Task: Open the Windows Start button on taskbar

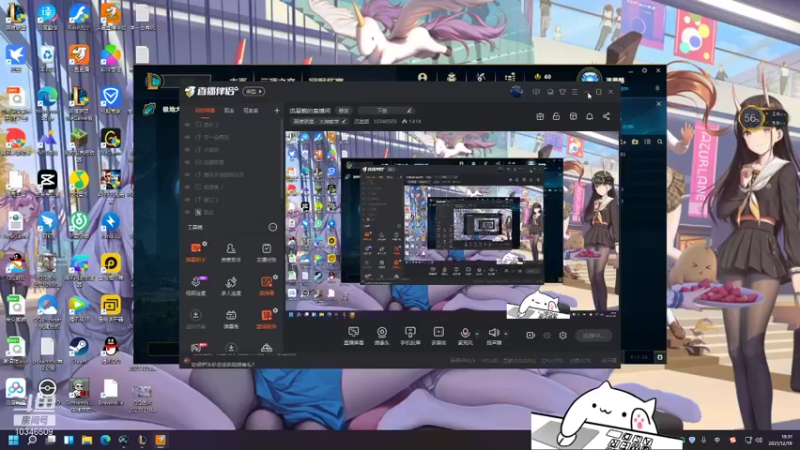Action: point(13,440)
